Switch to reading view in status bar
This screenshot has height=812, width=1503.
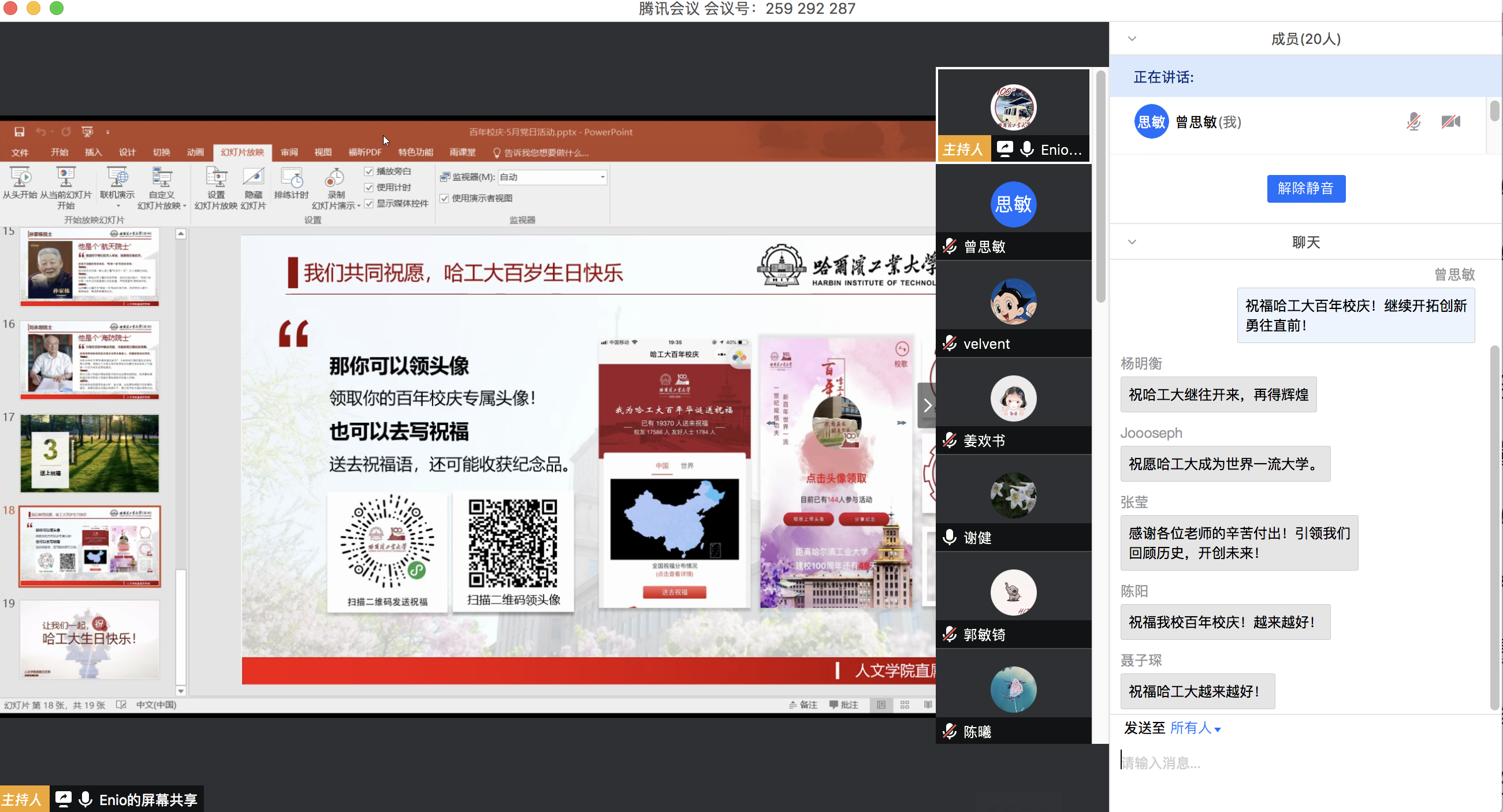pos(928,705)
